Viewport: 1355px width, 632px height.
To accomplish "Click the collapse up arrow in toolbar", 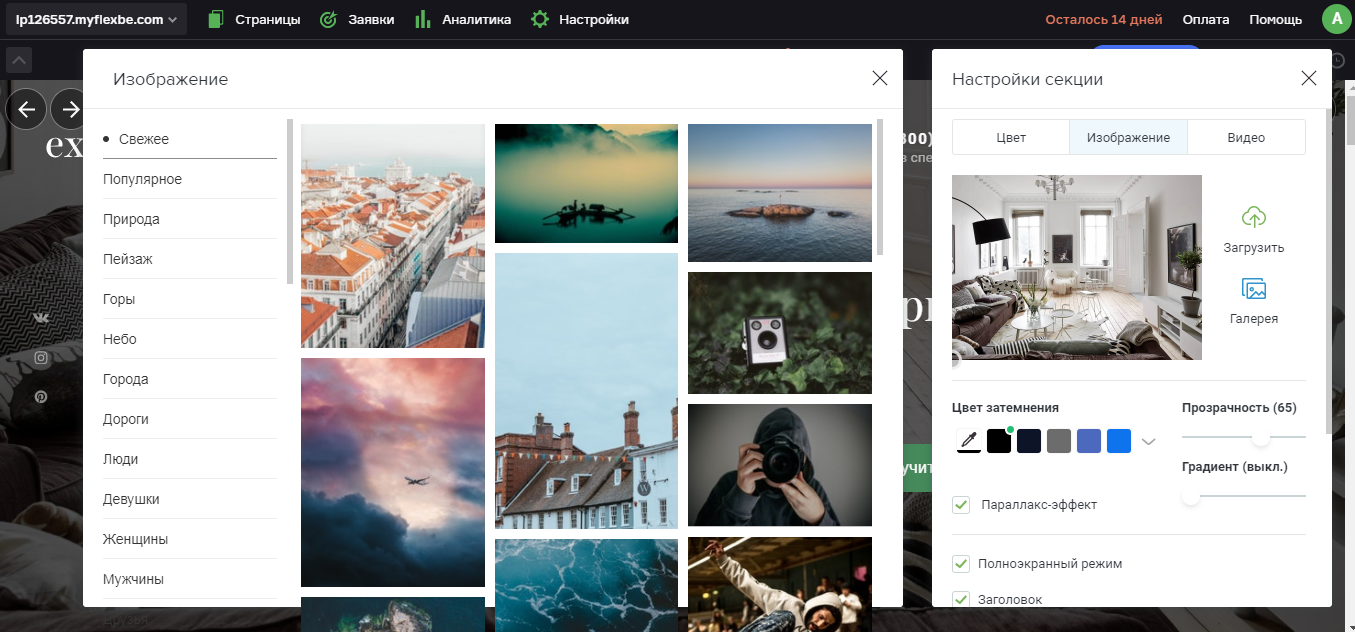I will [x=19, y=60].
